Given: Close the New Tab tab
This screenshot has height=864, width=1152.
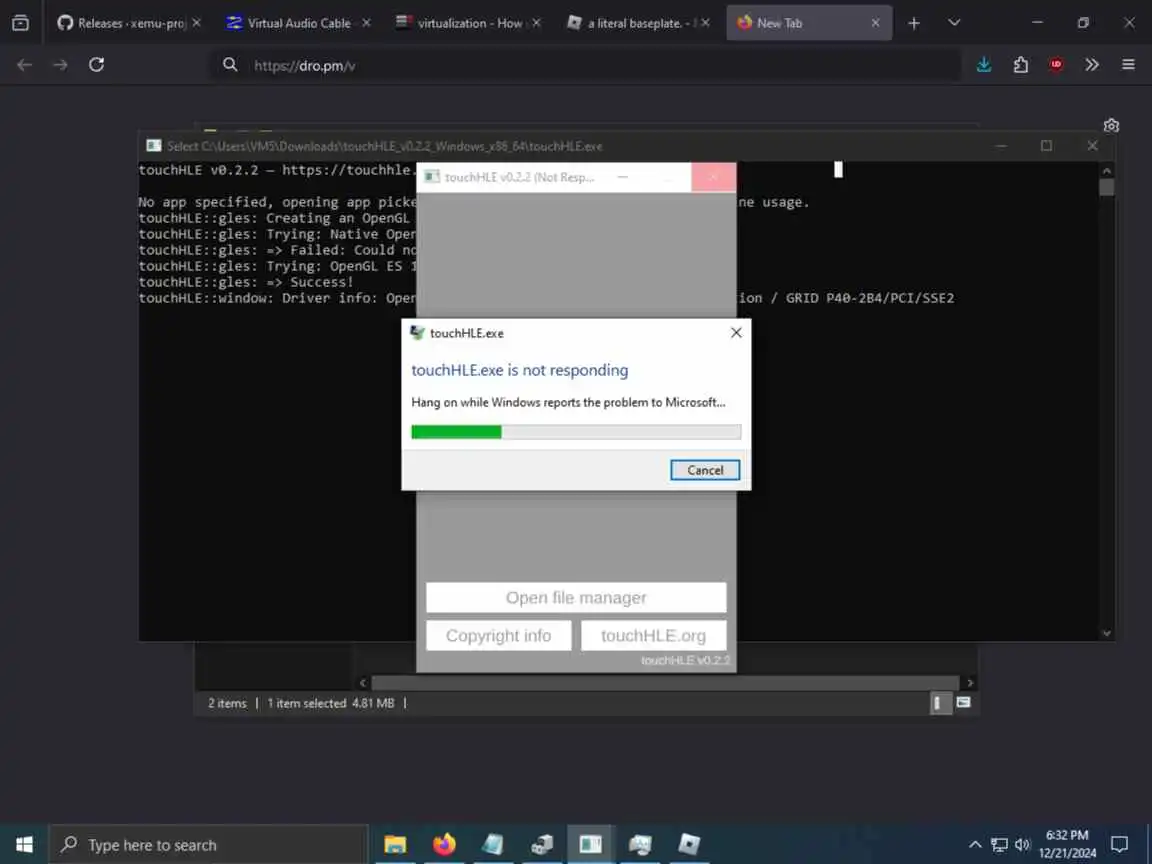Looking at the screenshot, I should tap(875, 23).
